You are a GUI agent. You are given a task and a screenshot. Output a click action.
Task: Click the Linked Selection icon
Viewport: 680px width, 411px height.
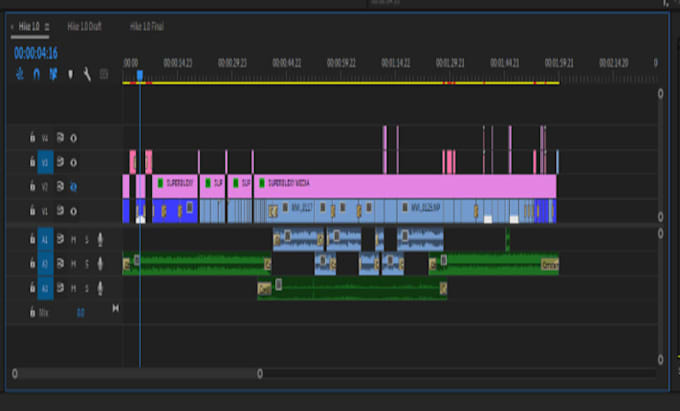(x=52, y=73)
